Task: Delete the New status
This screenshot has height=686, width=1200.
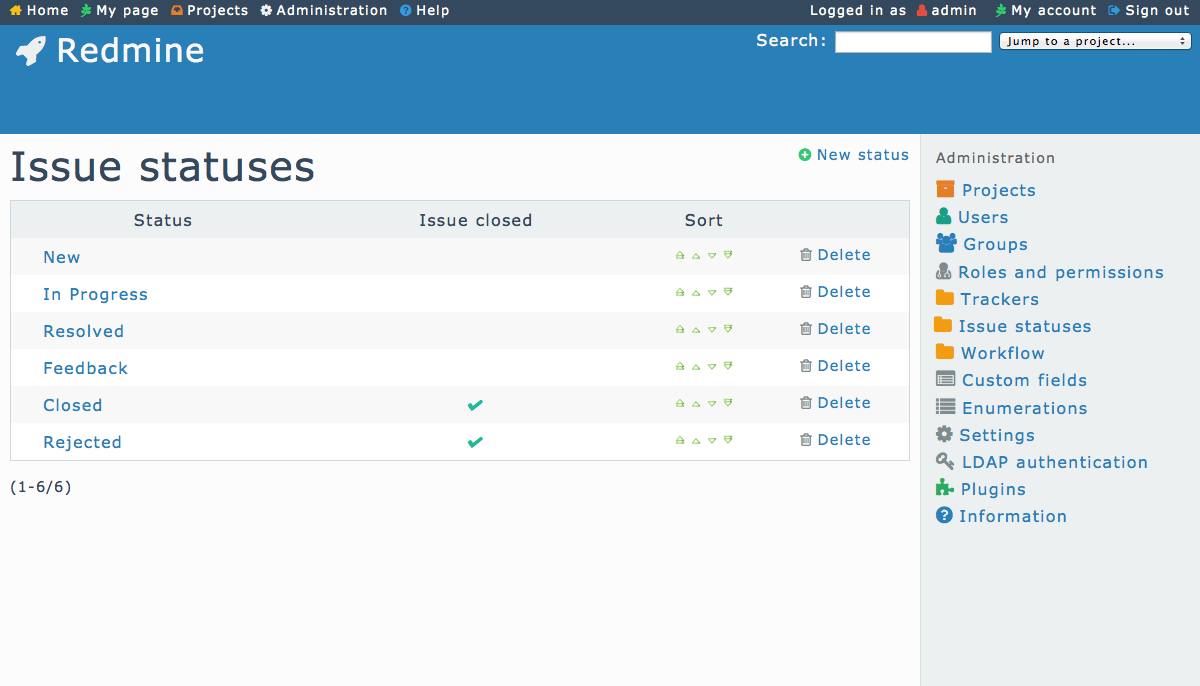Action: point(835,255)
